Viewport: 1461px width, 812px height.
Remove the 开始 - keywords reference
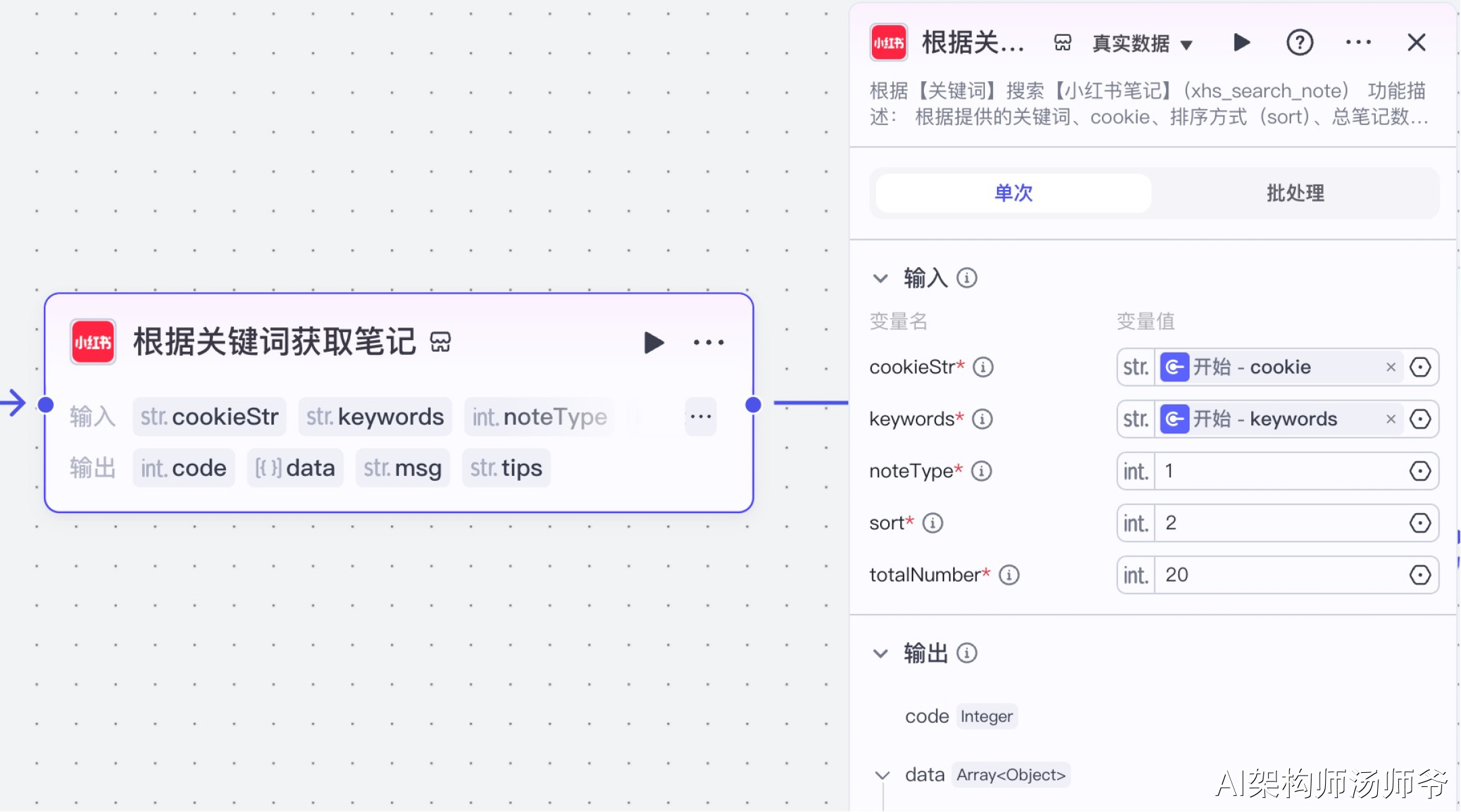[x=1391, y=419]
